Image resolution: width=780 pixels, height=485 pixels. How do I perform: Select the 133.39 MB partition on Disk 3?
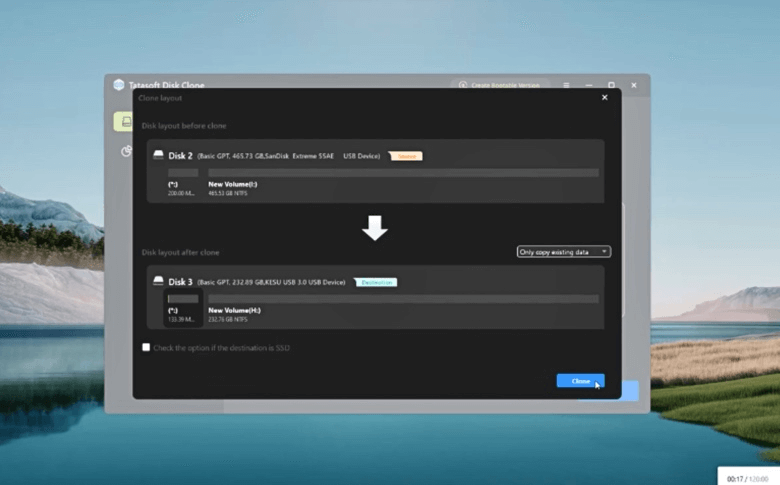click(x=183, y=308)
